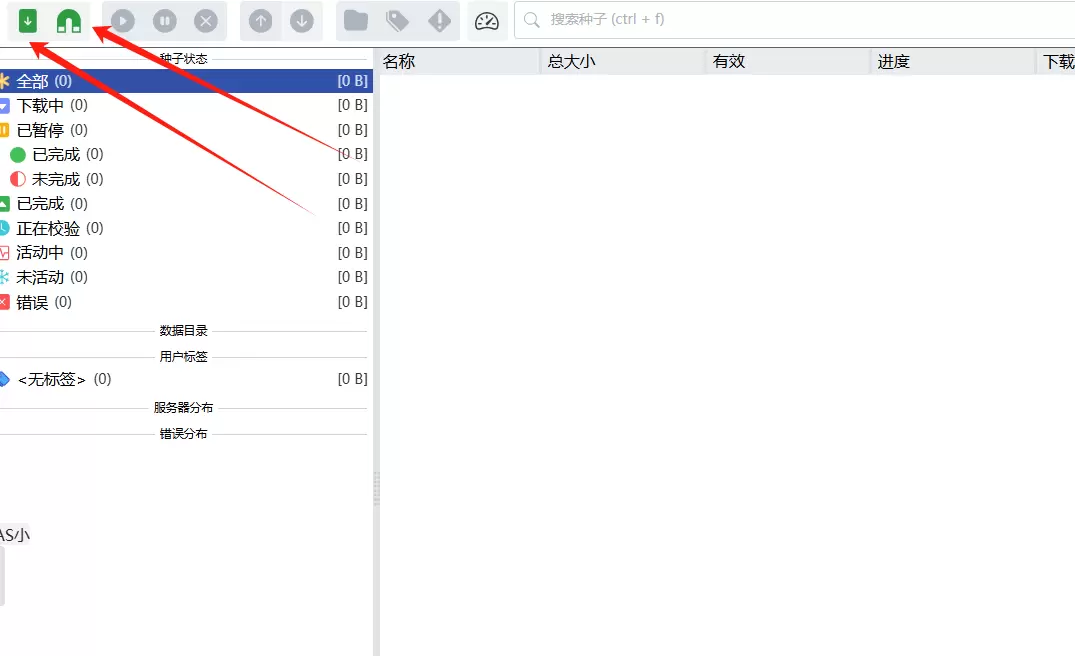Click the add magnet link icon
1075x656 pixels.
tap(68, 20)
